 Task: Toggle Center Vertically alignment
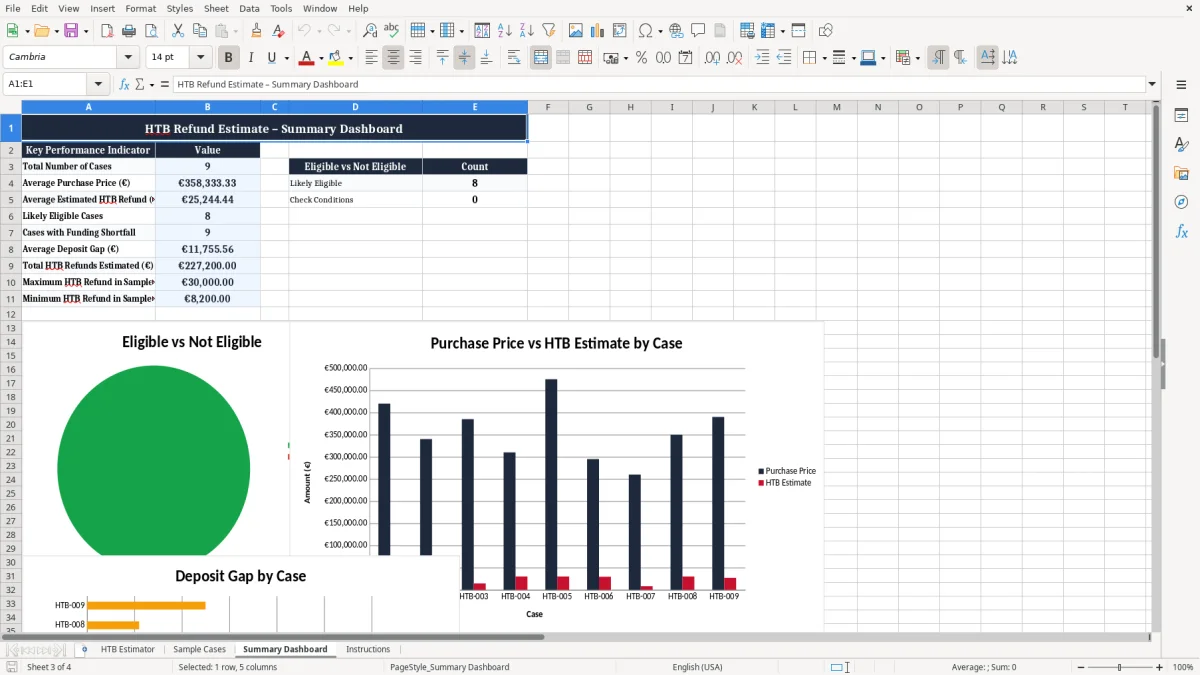[464, 58]
